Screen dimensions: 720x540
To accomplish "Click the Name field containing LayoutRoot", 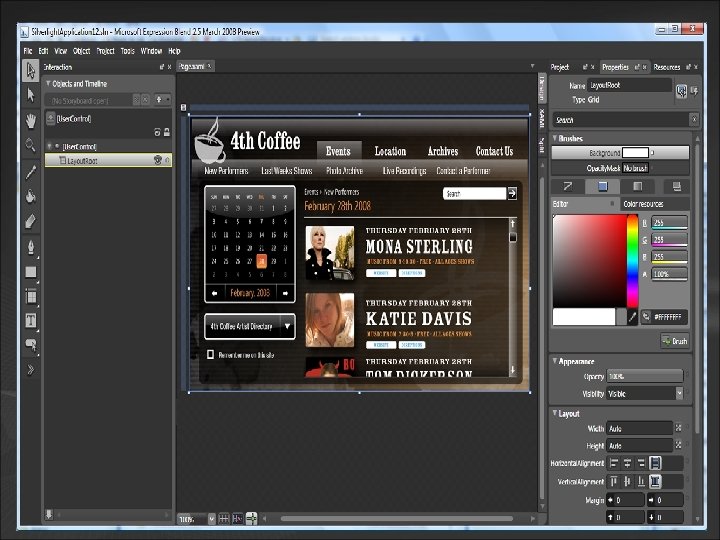I will coord(629,86).
